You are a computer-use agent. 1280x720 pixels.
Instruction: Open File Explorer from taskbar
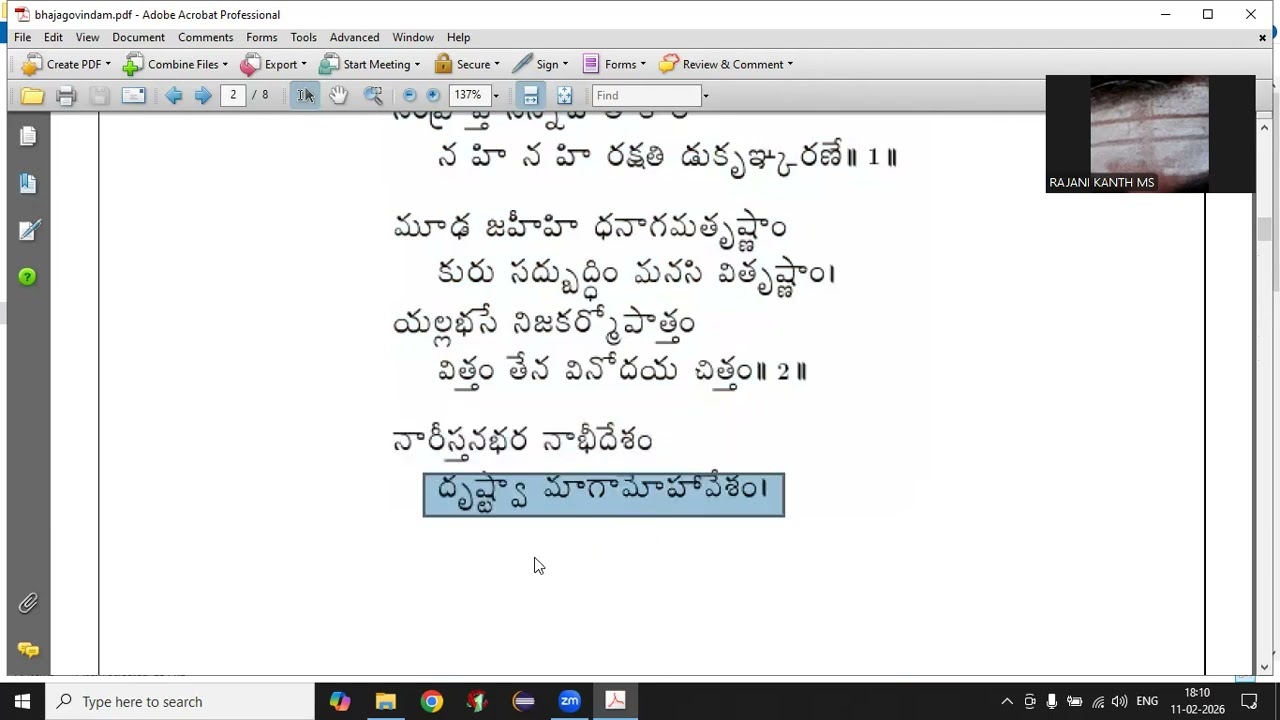point(386,701)
